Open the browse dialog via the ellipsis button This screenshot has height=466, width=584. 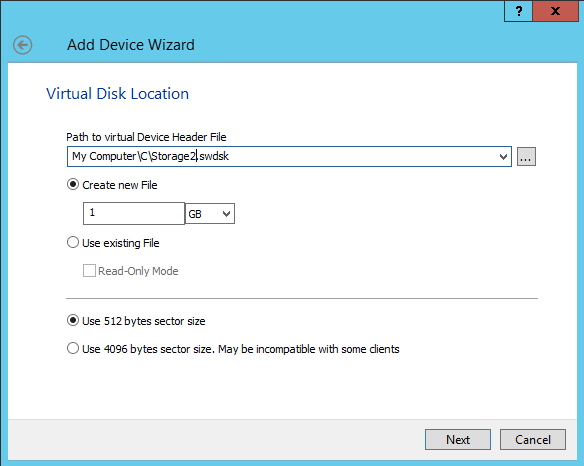click(x=526, y=156)
